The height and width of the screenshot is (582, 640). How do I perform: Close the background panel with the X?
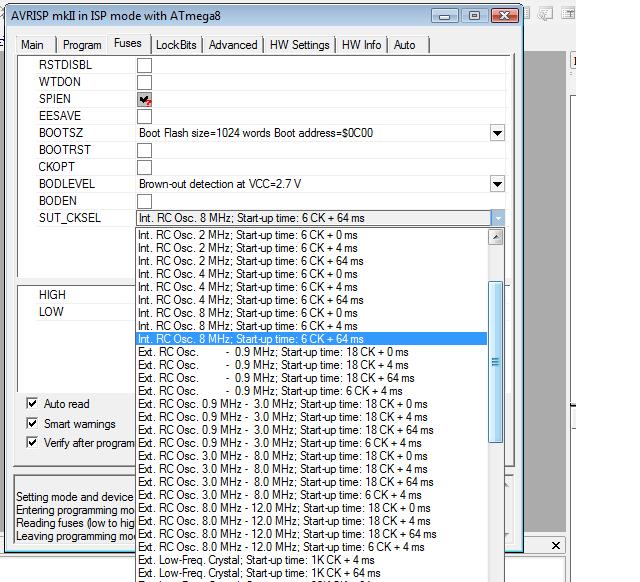[x=556, y=546]
